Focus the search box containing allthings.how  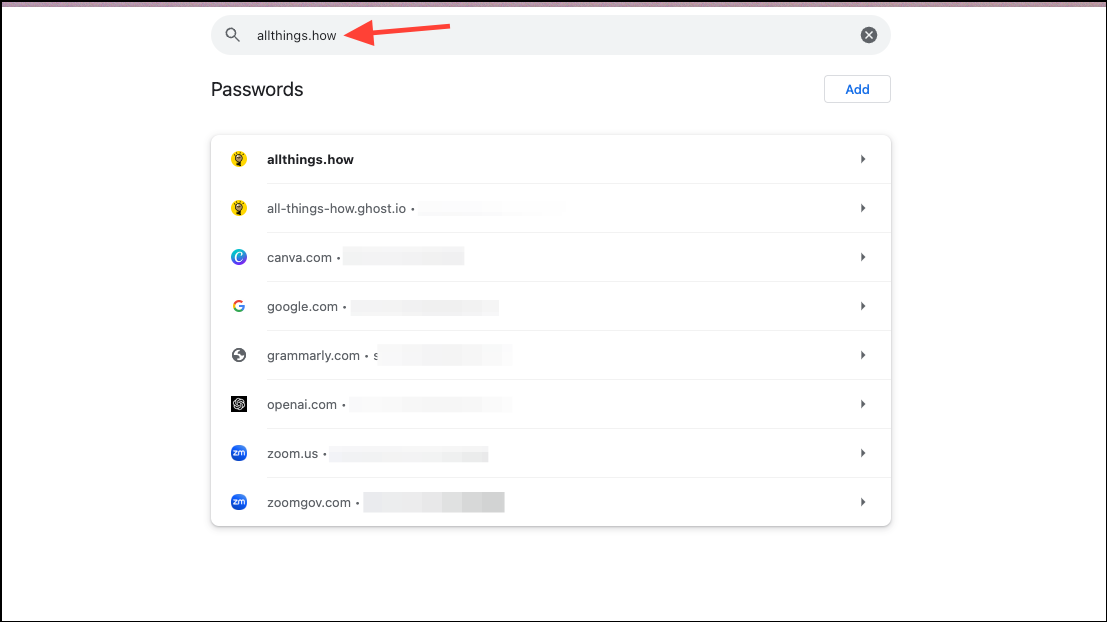tap(551, 35)
